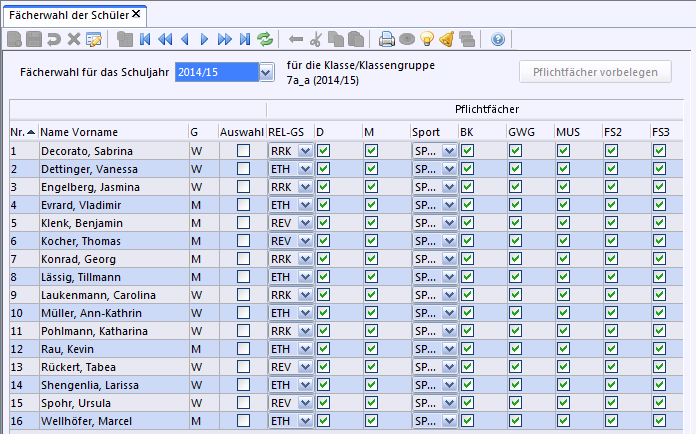This screenshot has height=434, width=696.
Task: Click the printer icon
Action: (387, 40)
